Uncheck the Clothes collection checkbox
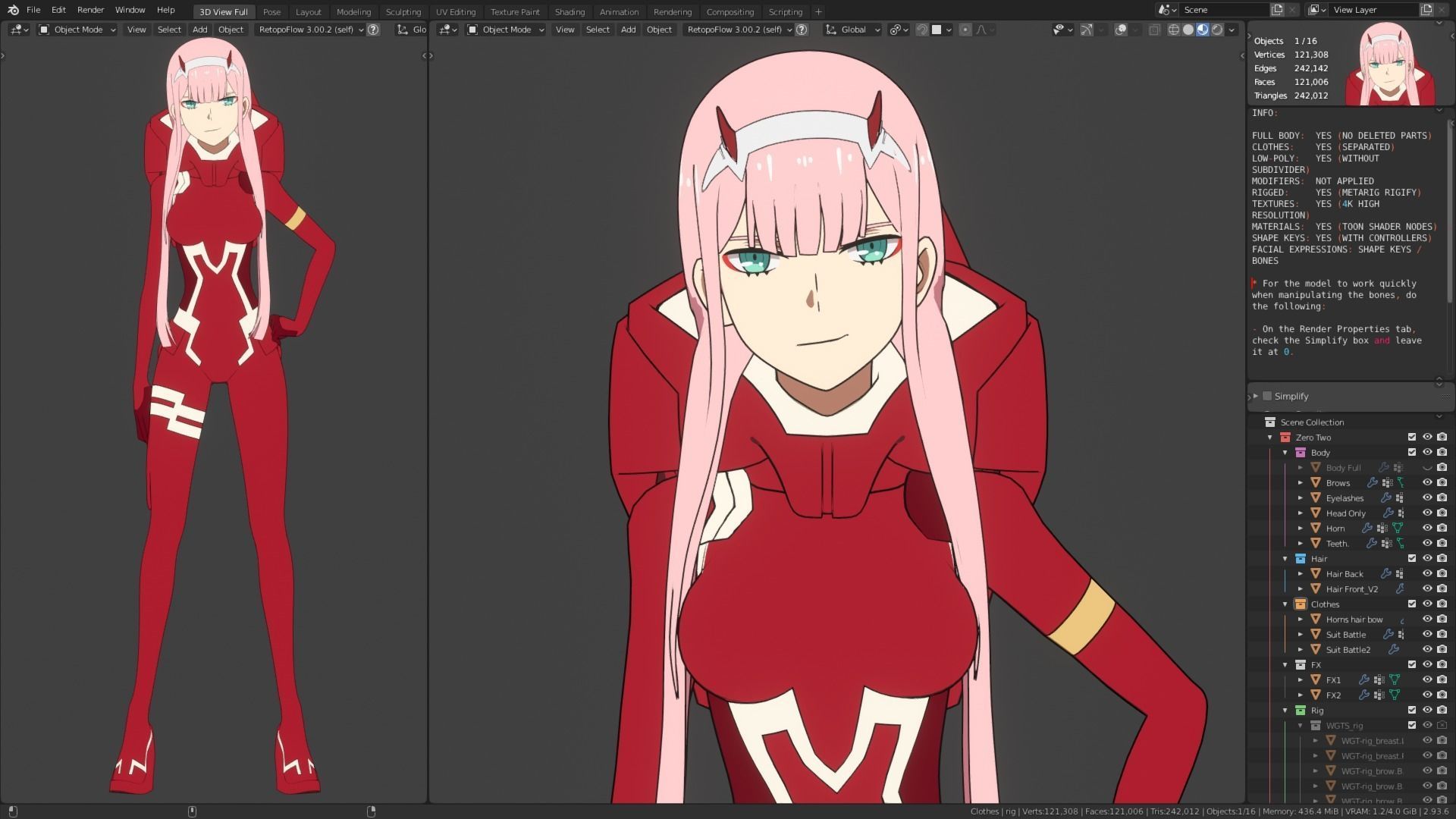Viewport: 1456px width, 819px height. (x=1411, y=604)
